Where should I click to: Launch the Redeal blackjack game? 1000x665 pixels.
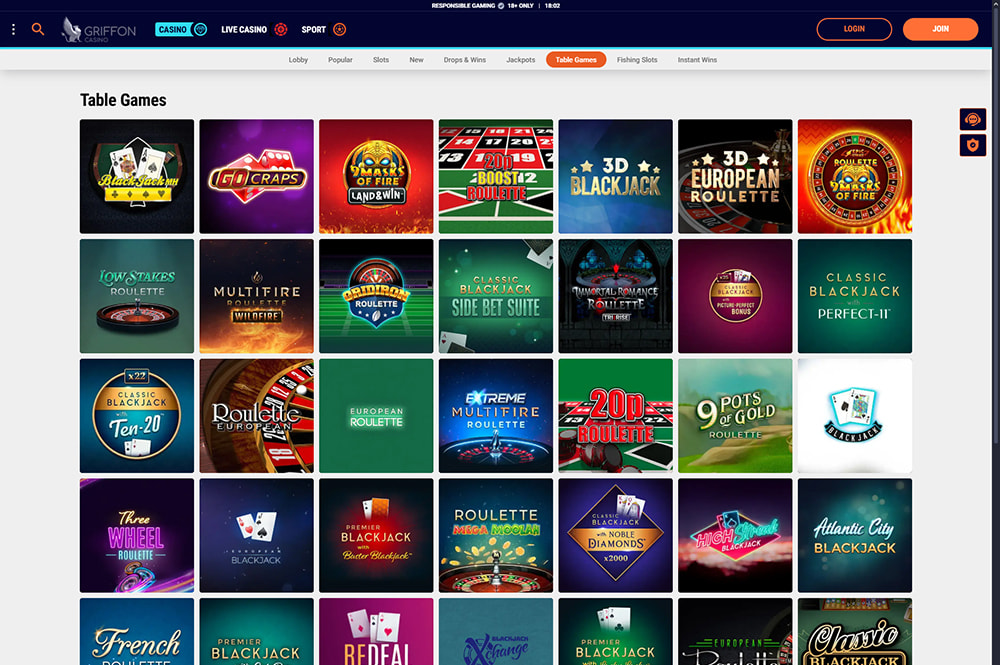pos(376,632)
